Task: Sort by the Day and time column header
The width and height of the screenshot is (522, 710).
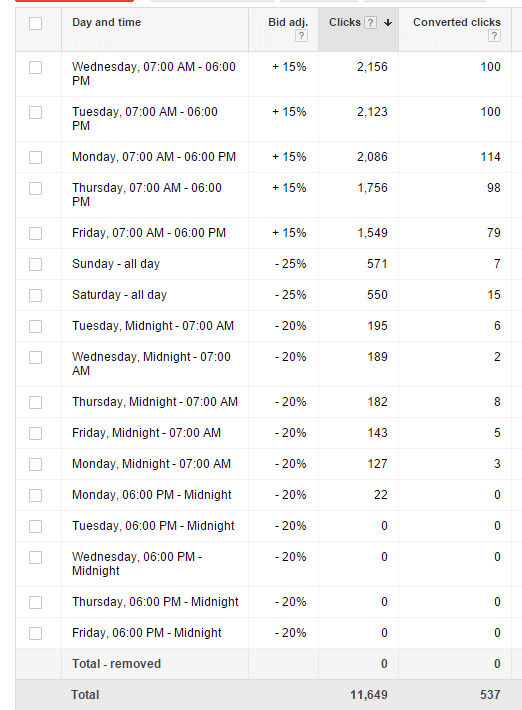Action: (x=106, y=22)
